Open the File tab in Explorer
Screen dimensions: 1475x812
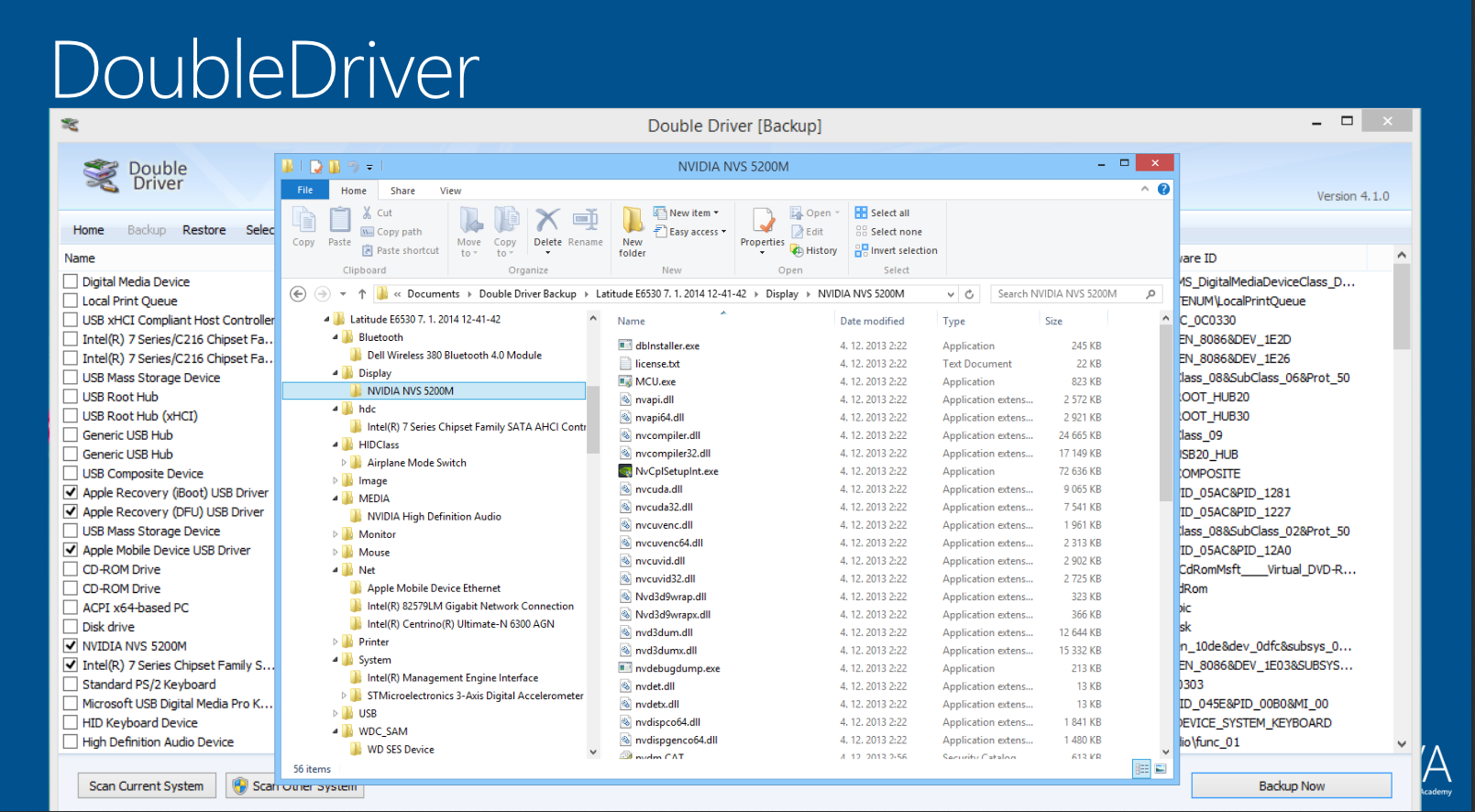[x=305, y=190]
